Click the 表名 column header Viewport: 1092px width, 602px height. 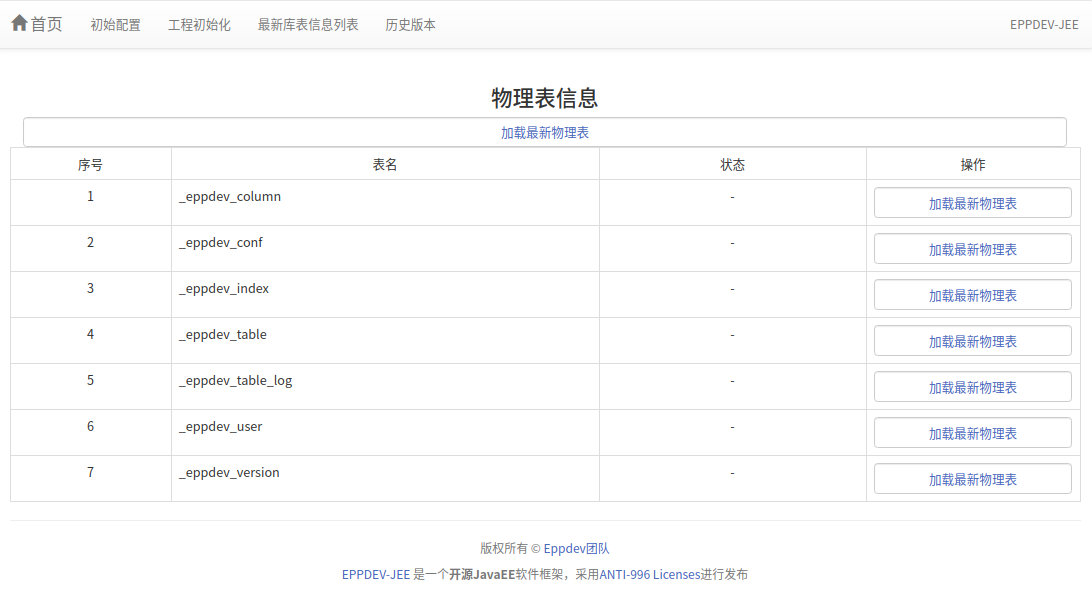pyautogui.click(x=385, y=165)
